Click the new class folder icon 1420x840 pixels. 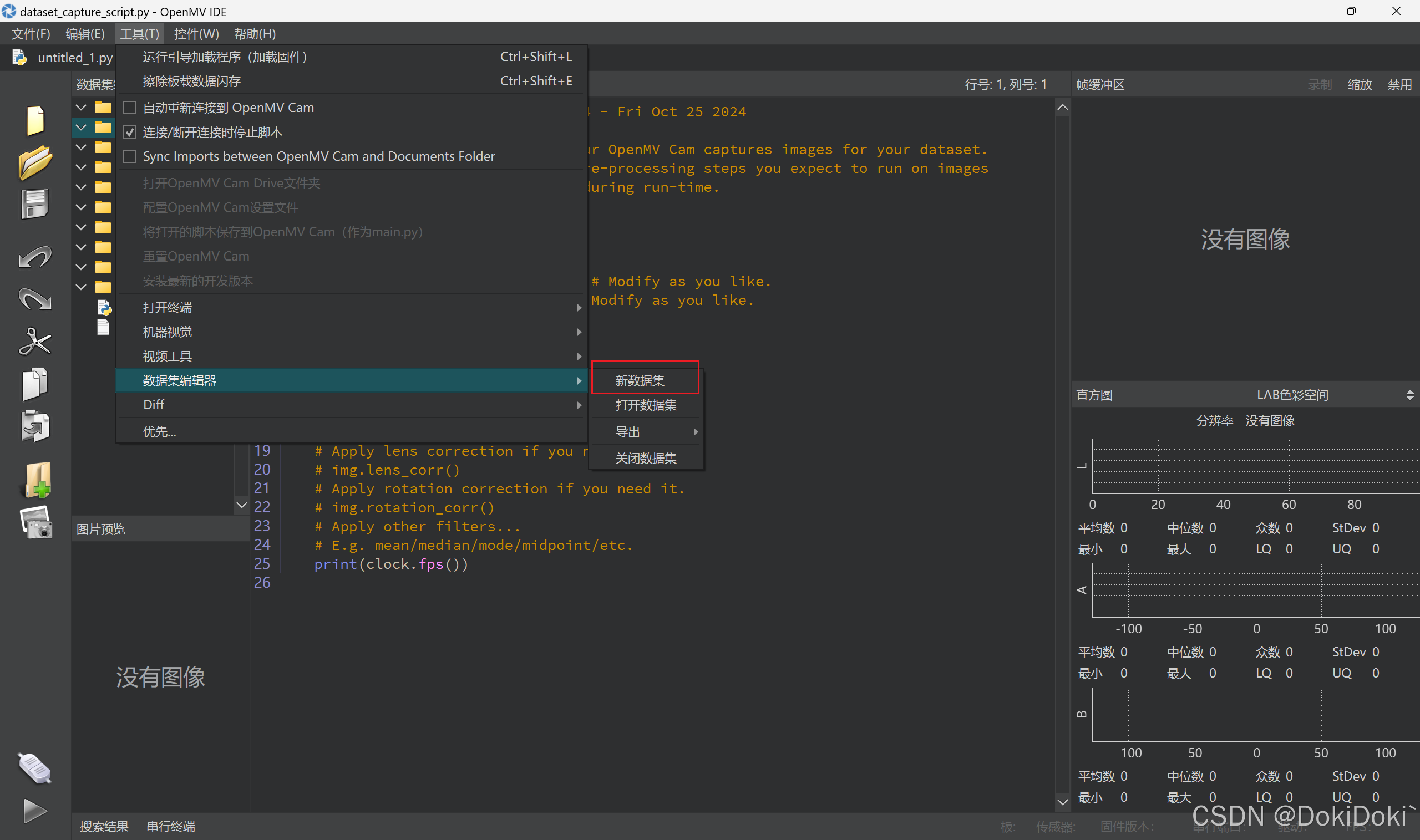(x=37, y=480)
